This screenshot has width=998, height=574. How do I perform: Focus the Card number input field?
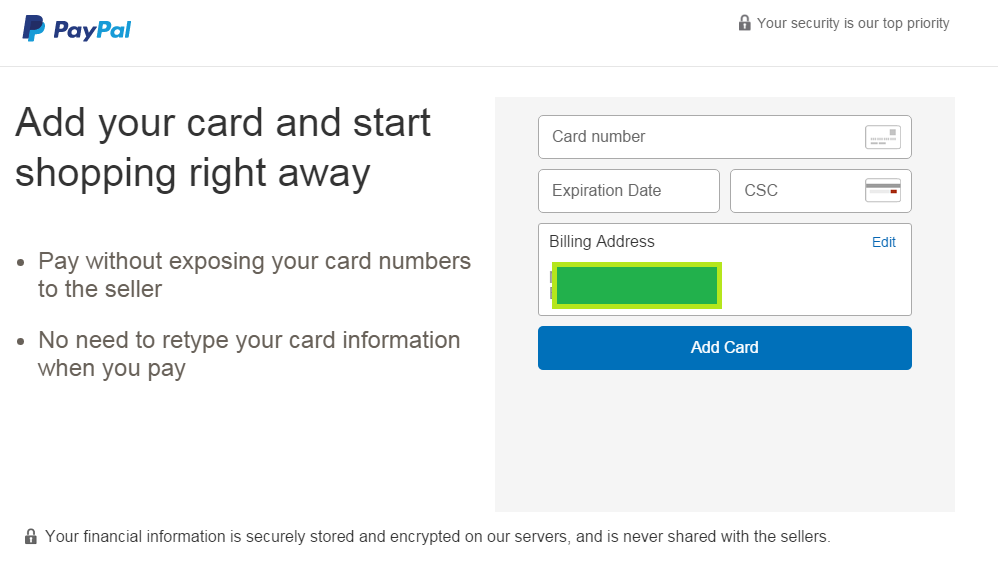point(724,137)
